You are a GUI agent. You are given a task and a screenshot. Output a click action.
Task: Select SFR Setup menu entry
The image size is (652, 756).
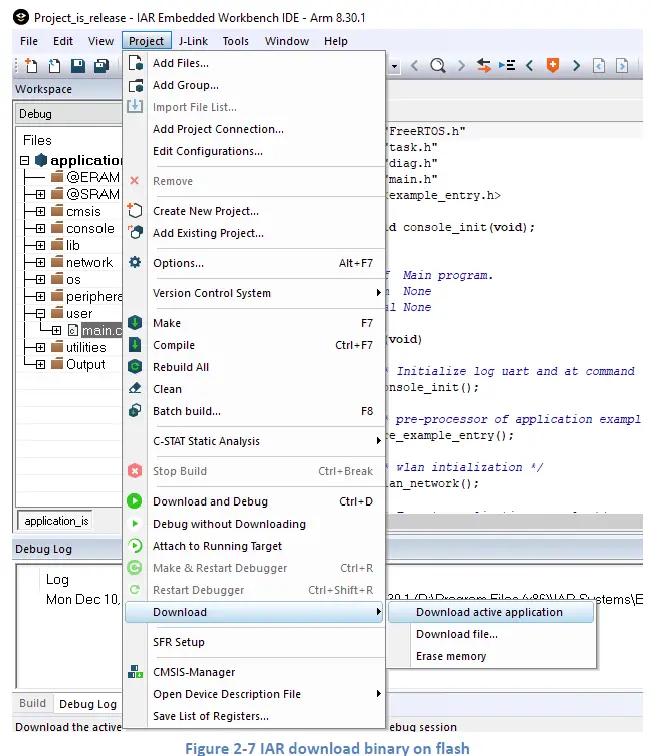254,642
